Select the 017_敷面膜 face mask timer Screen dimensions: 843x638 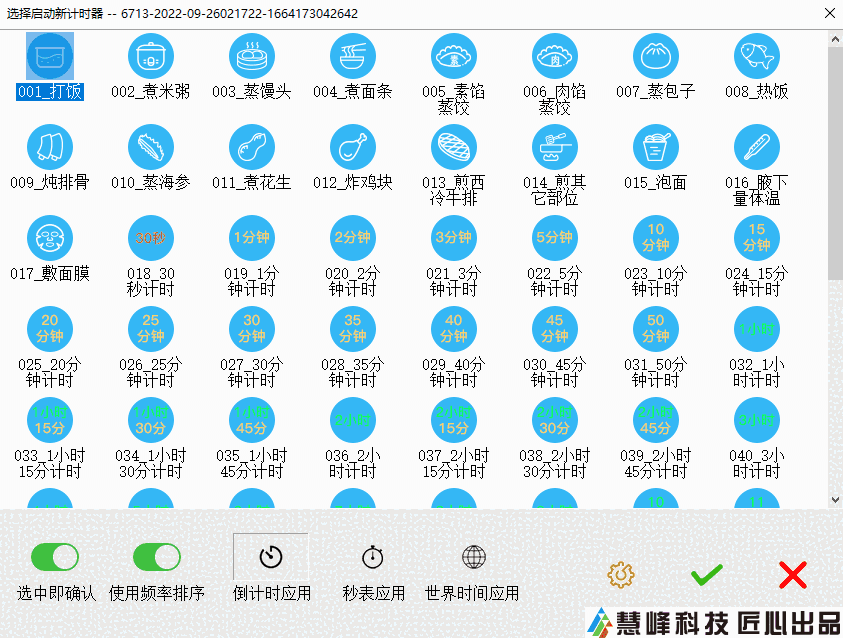tap(50, 240)
